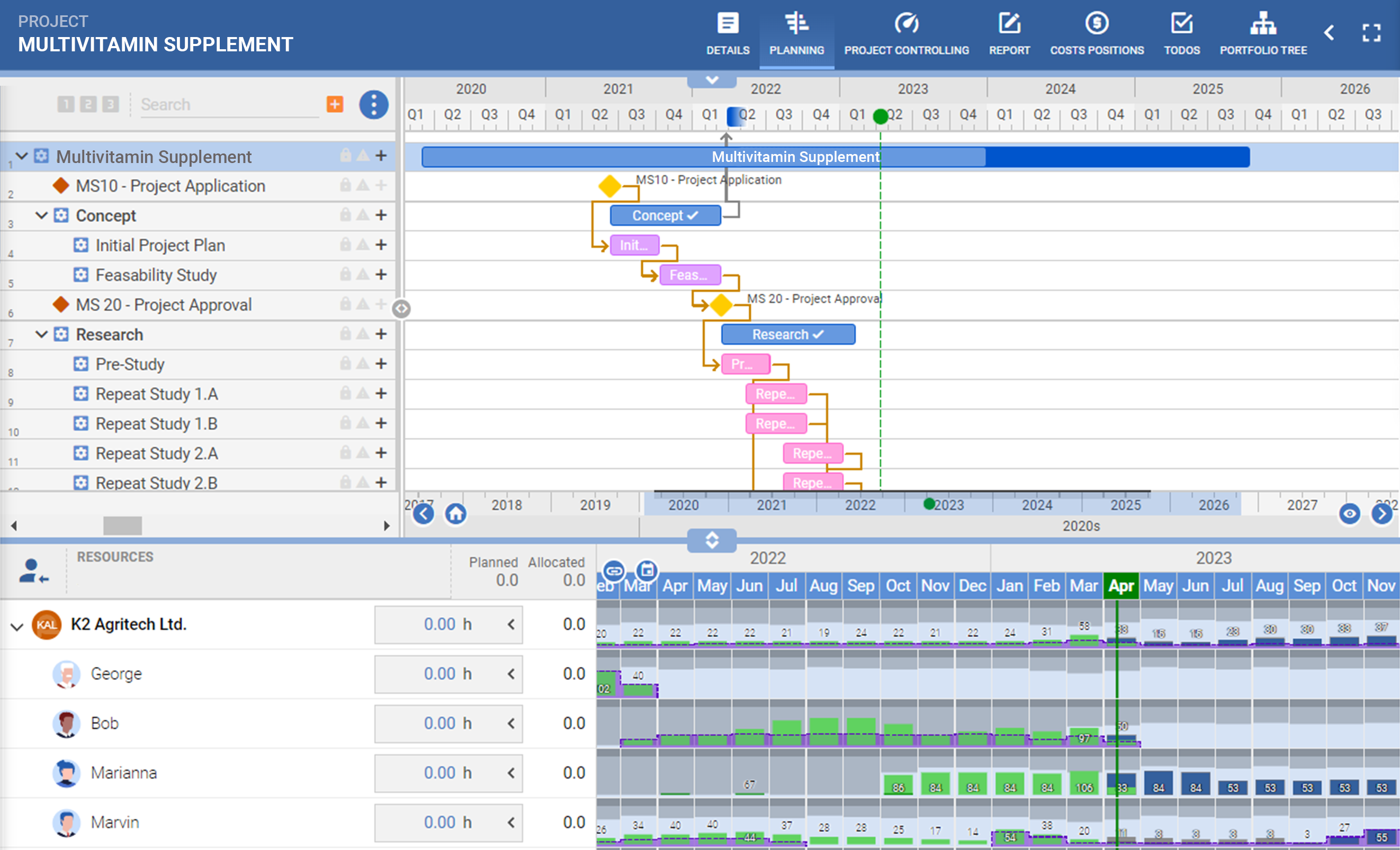Open the three-dot options menu
The width and height of the screenshot is (1400, 850).
tap(373, 104)
